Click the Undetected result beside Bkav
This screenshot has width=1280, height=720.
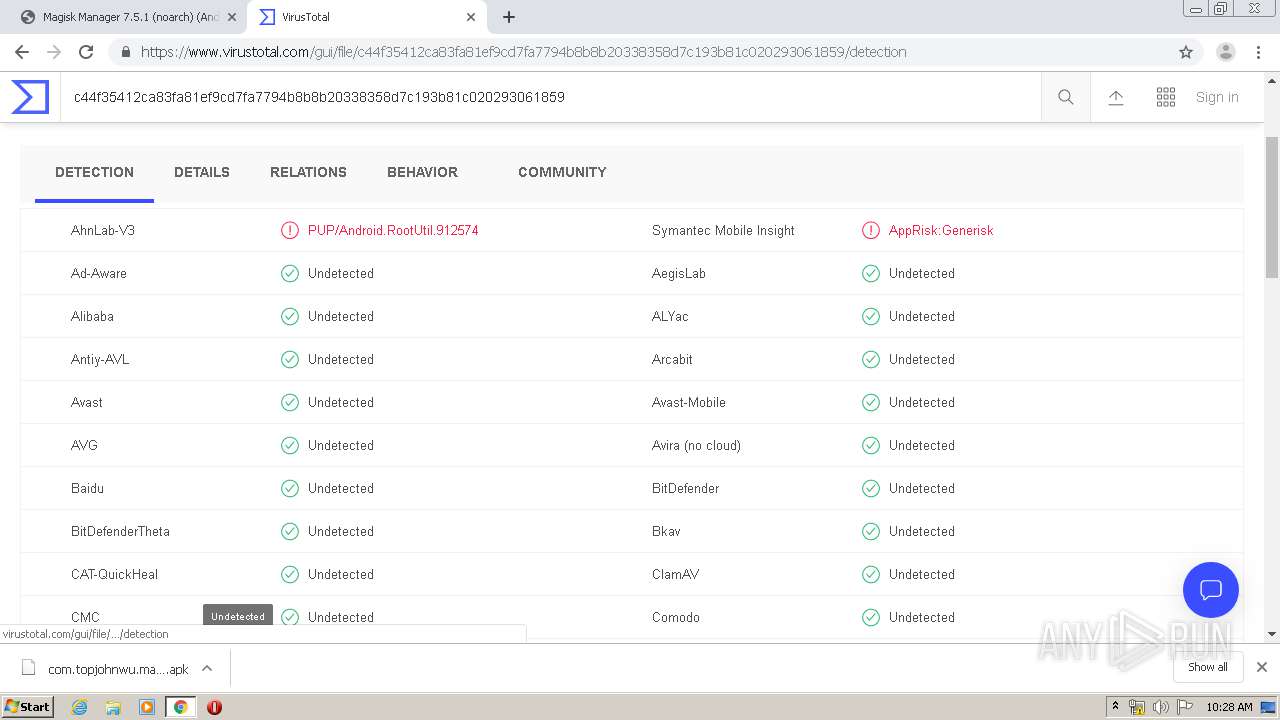(922, 531)
